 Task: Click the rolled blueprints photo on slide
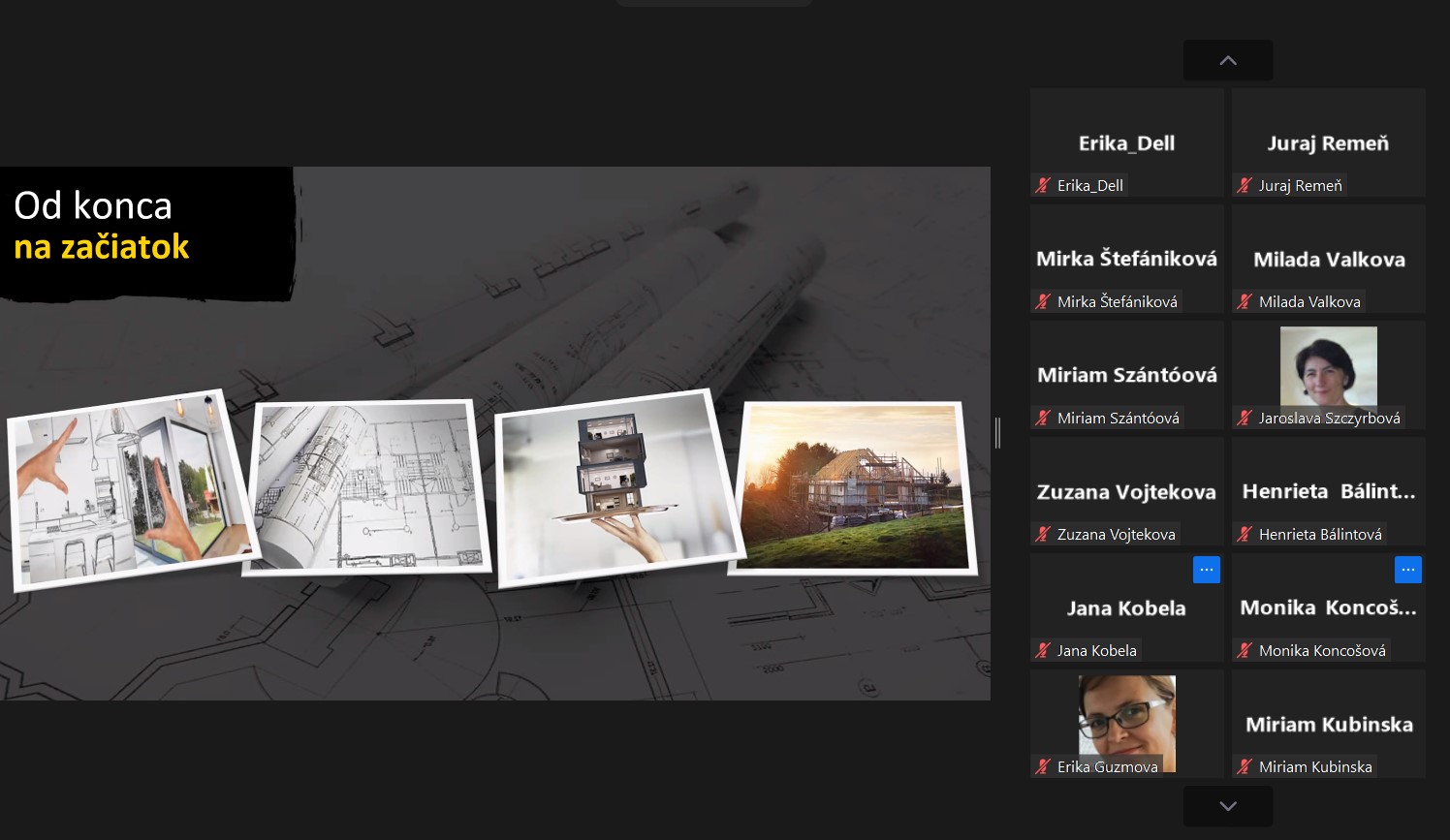tap(366, 487)
